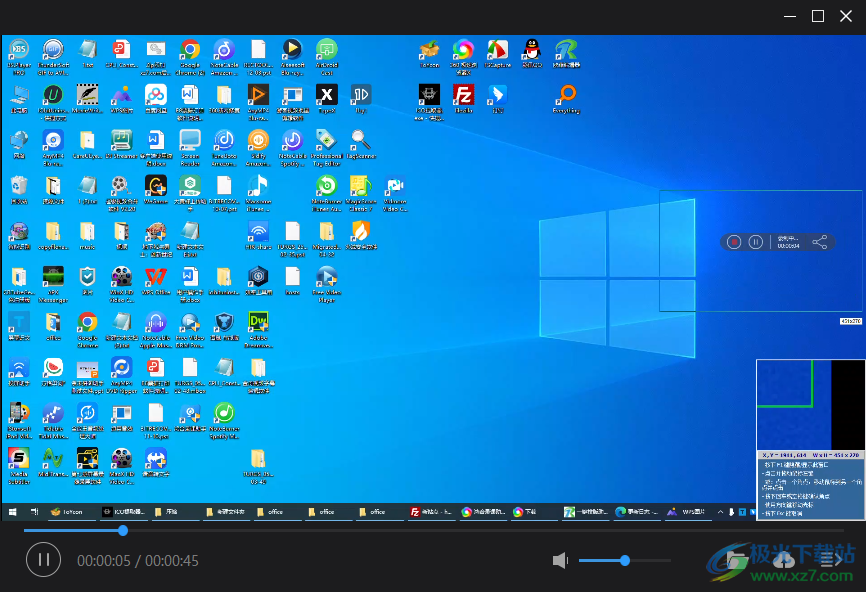The height and width of the screenshot is (592, 866).
Task: Launch the Tidabie Tidal Music icon
Action: pyautogui.click(x=53, y=421)
